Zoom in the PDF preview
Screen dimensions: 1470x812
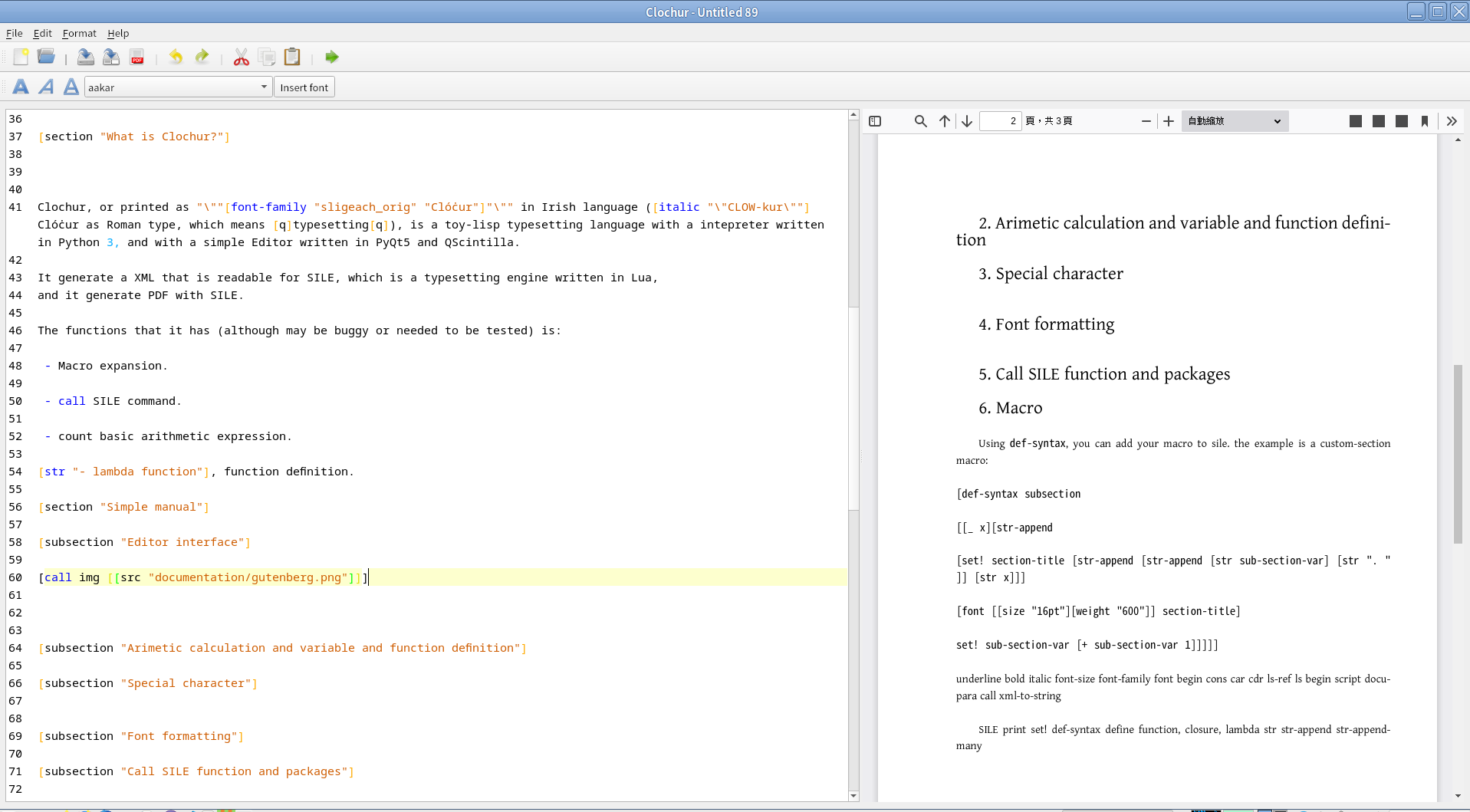(1169, 121)
